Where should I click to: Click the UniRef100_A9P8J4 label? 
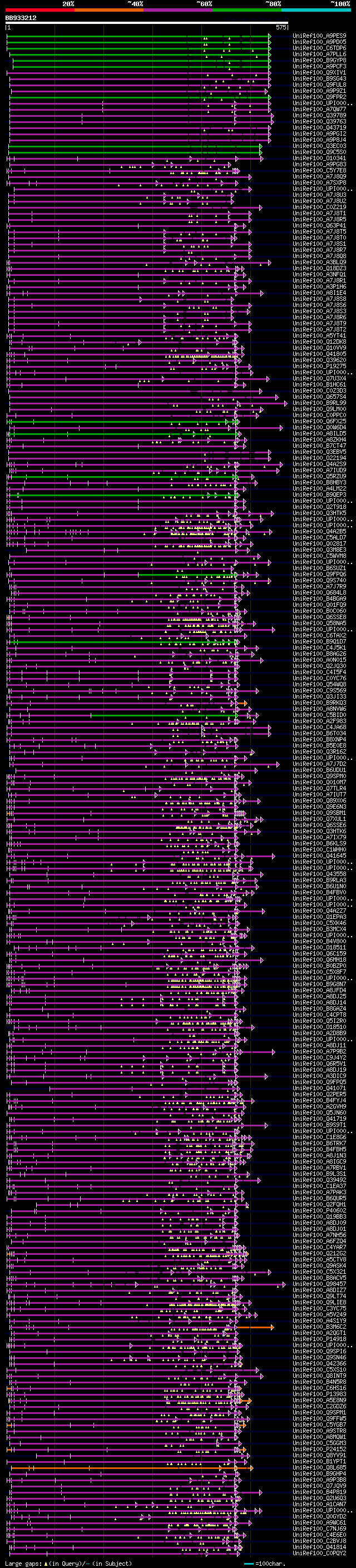point(319,140)
